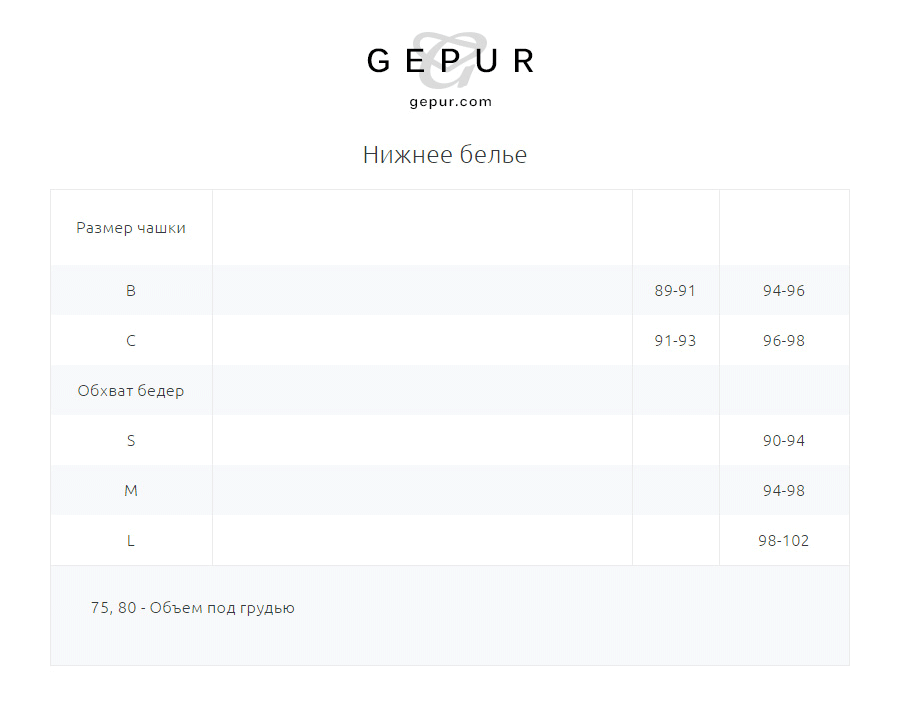900x713 pixels.
Task: Click the GEPUR logo emblem
Action: (450, 60)
